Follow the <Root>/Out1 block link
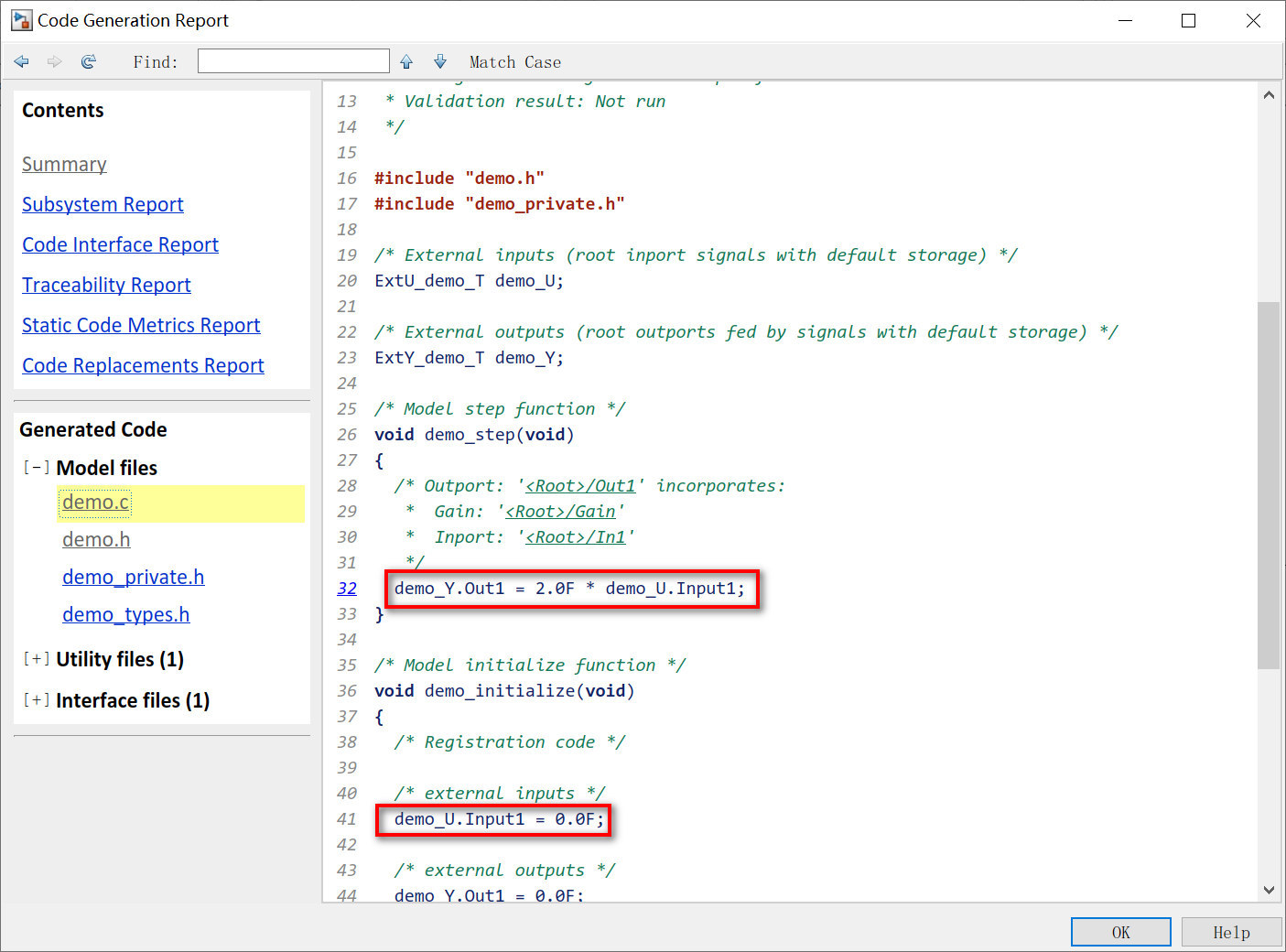The height and width of the screenshot is (952, 1286). [x=581, y=486]
